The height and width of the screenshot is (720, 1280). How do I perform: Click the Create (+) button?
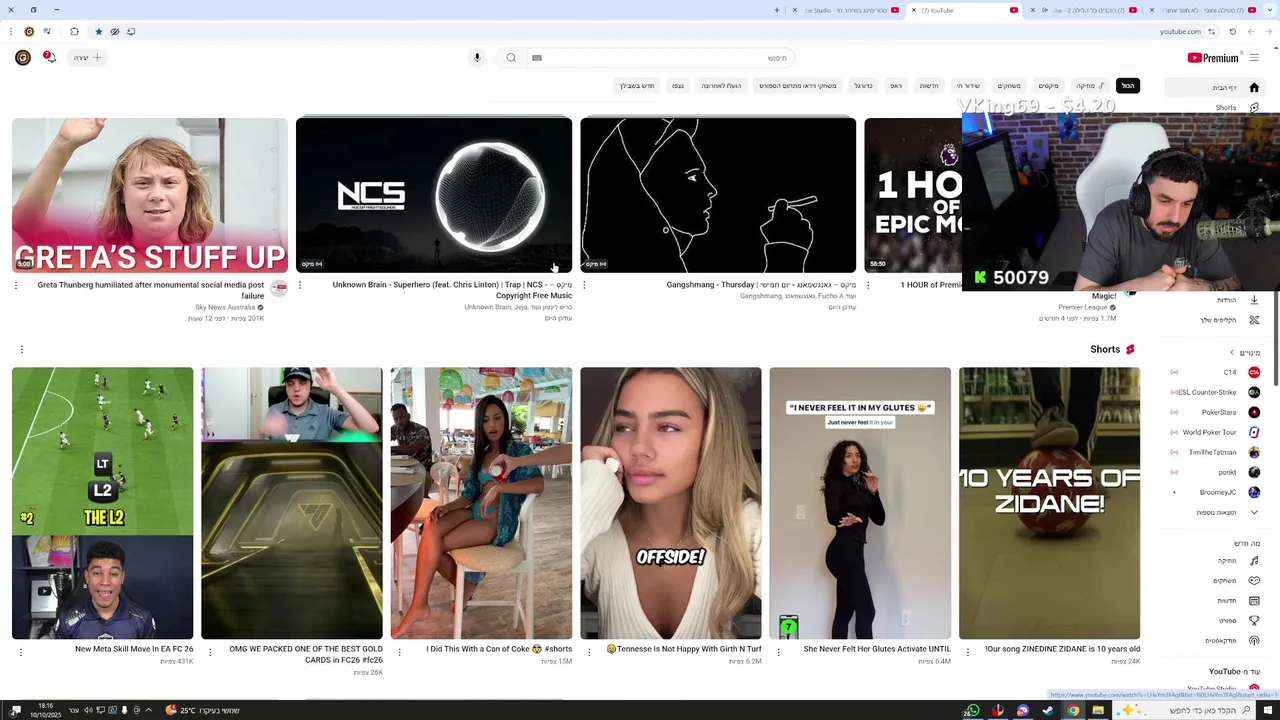click(x=88, y=58)
